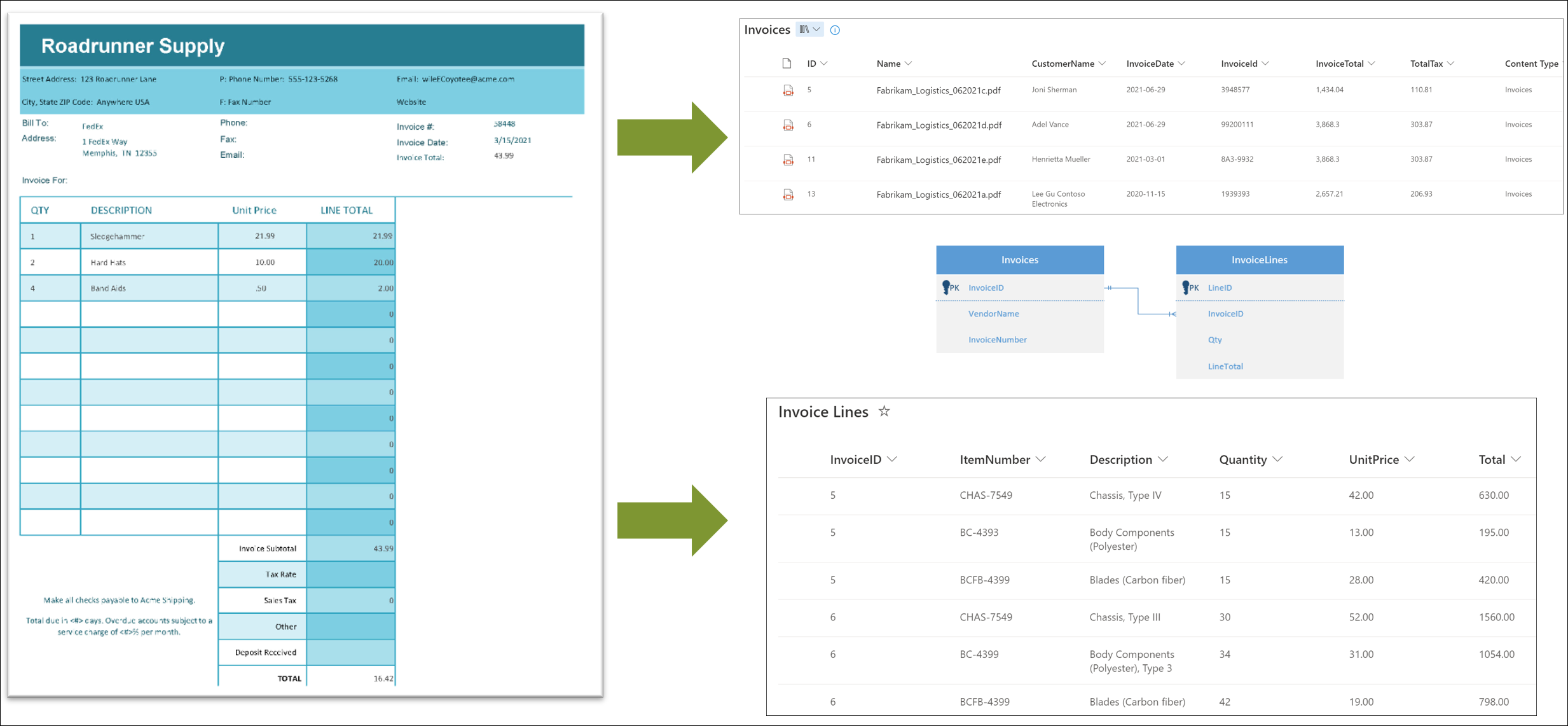Click the VendorName field in Invoices entity

993,314
